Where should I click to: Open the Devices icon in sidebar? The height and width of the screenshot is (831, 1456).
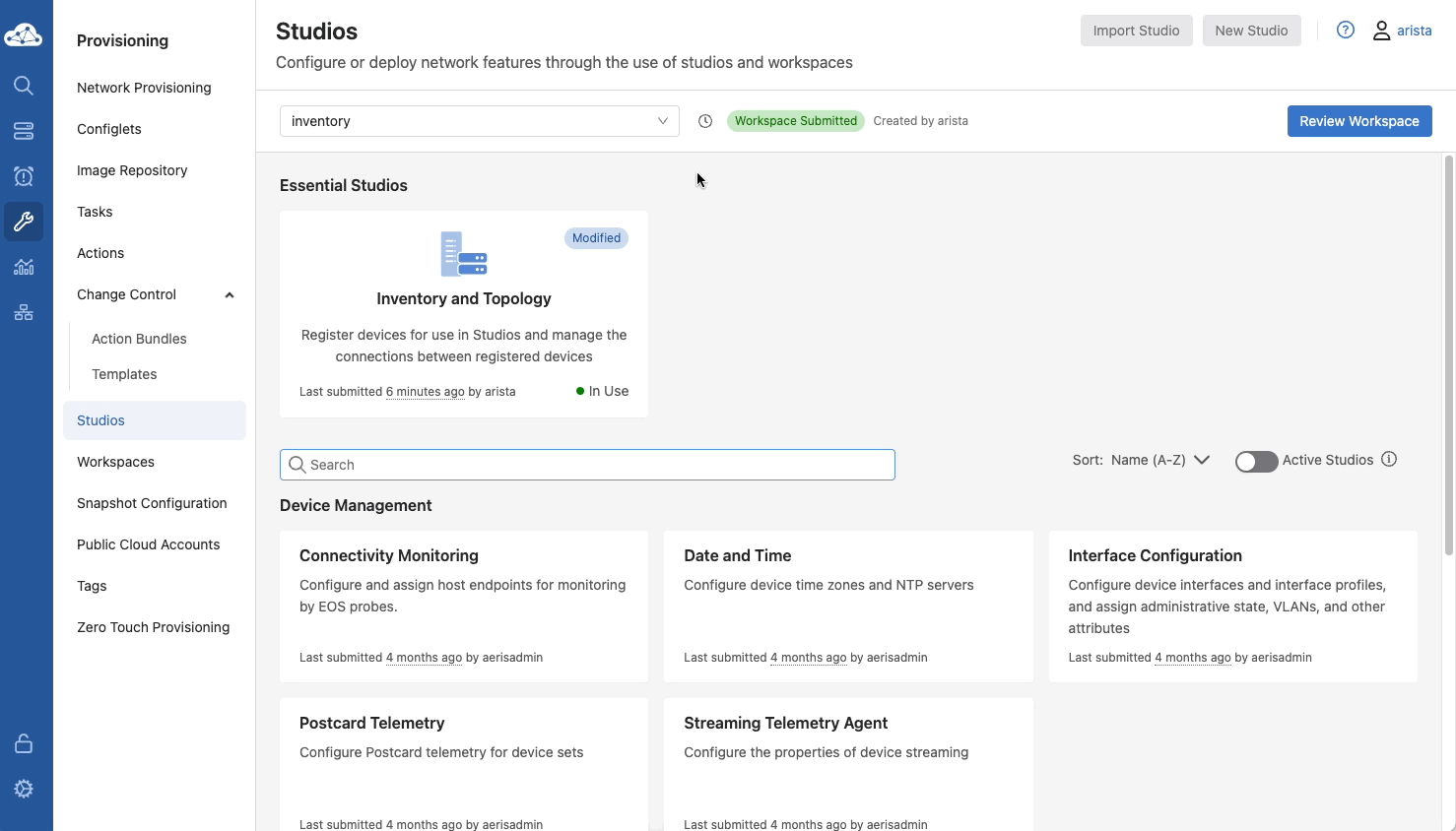click(x=24, y=131)
